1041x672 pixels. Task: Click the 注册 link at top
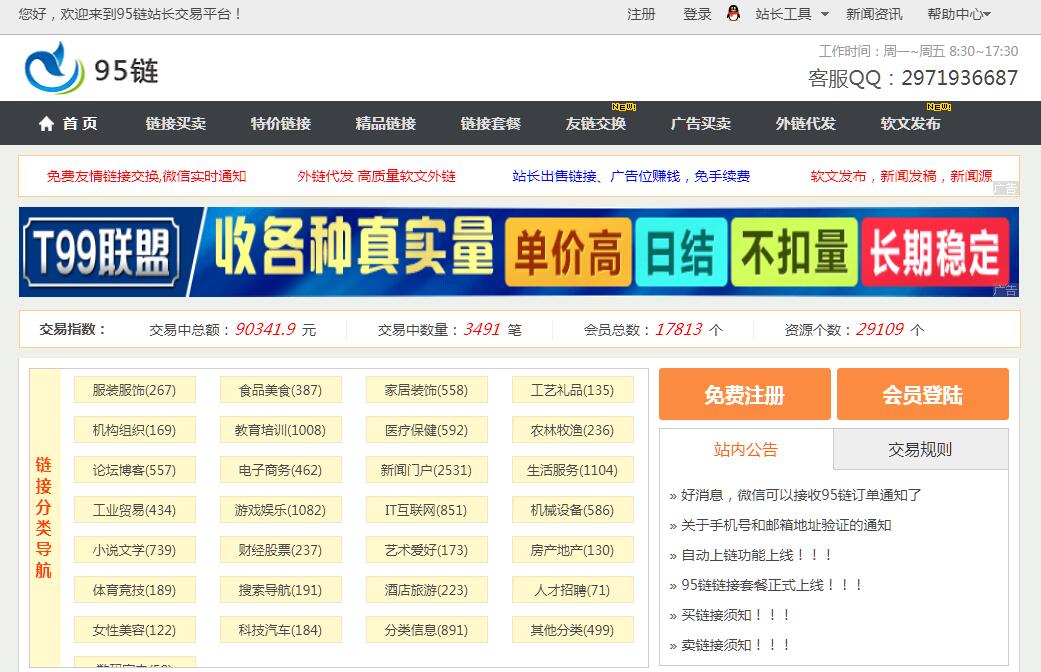coord(641,14)
